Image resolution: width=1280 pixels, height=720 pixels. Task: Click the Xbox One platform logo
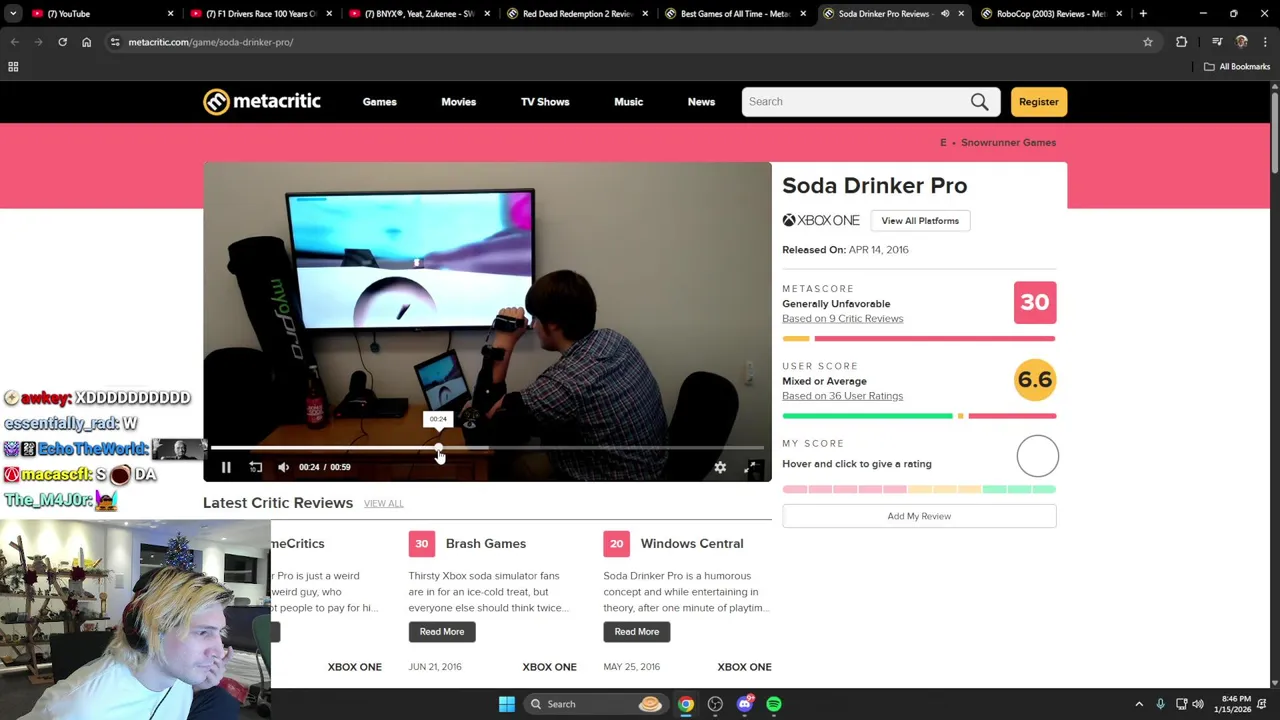pos(821,221)
